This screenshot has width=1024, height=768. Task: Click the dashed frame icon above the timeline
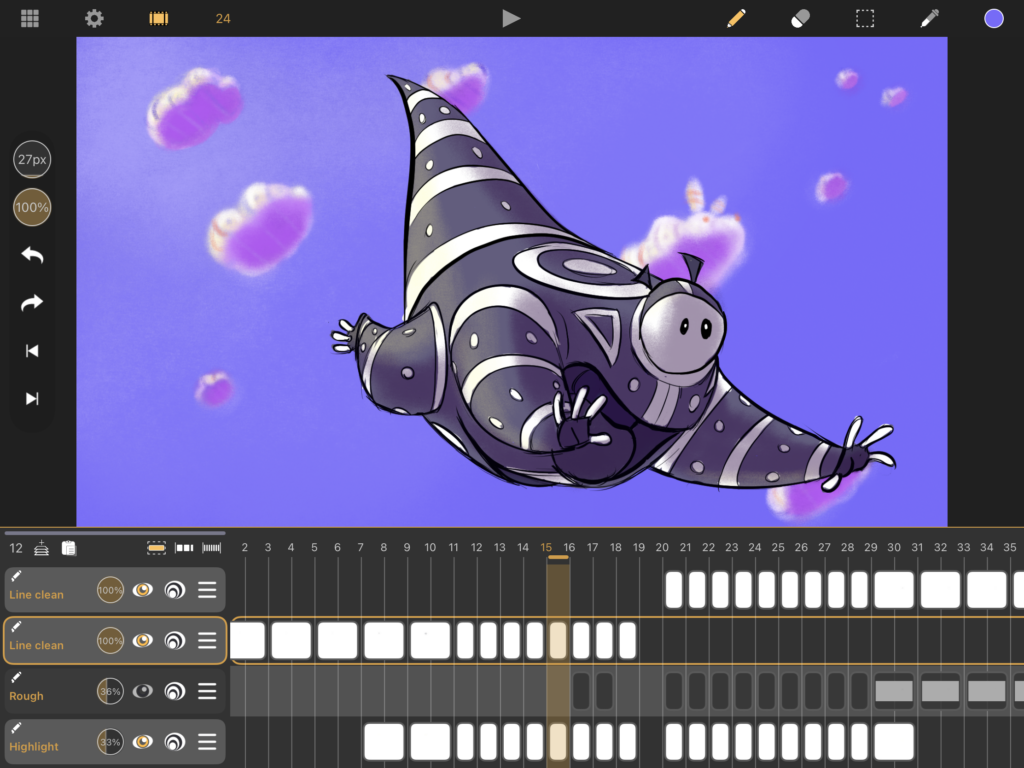[156, 548]
